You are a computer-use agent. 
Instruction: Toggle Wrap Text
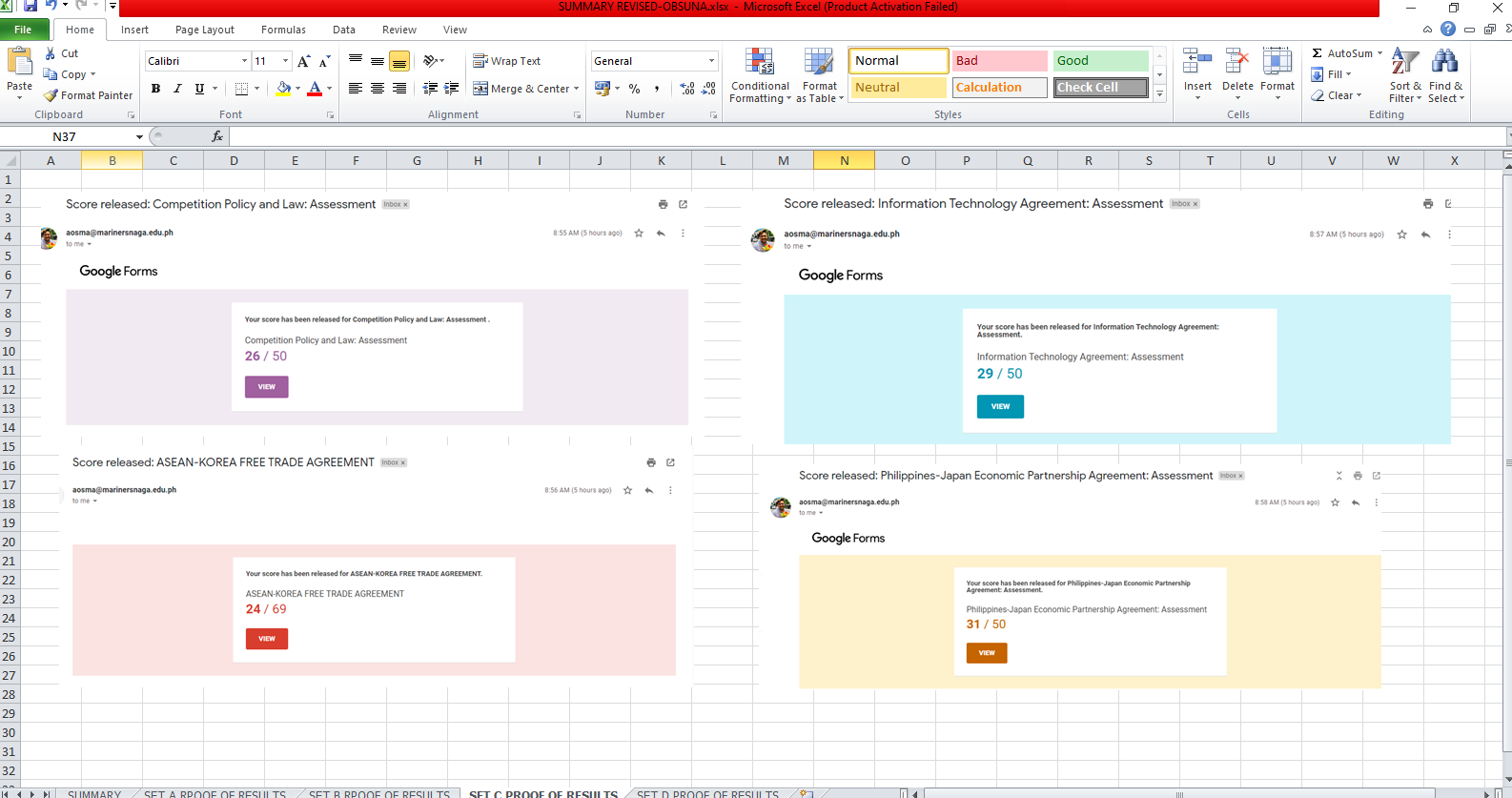pyautogui.click(x=506, y=61)
